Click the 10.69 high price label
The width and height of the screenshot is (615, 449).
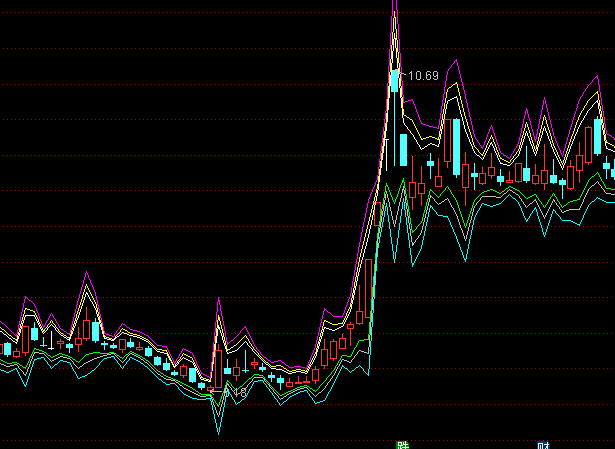[x=423, y=76]
